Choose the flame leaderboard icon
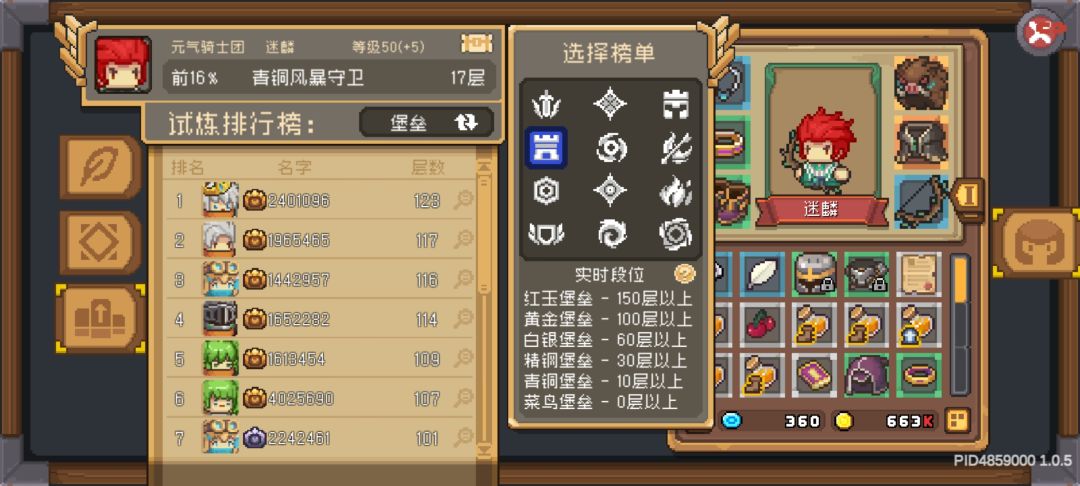Viewport: 1080px width, 486px height. tap(675, 191)
